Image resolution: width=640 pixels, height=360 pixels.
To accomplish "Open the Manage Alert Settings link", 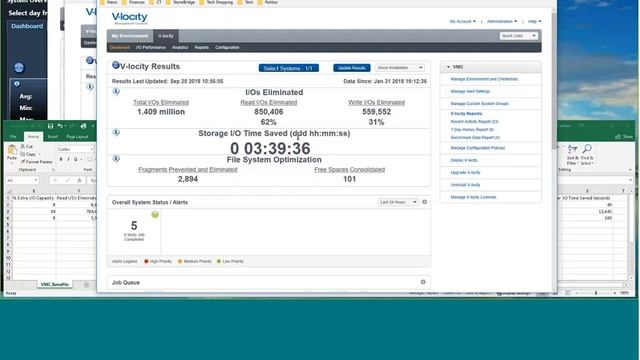I will click(470, 91).
